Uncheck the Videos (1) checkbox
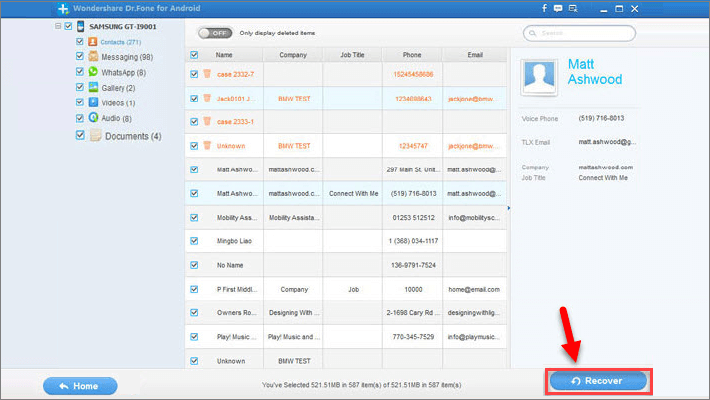The width and height of the screenshot is (710, 400). pyautogui.click(x=80, y=102)
